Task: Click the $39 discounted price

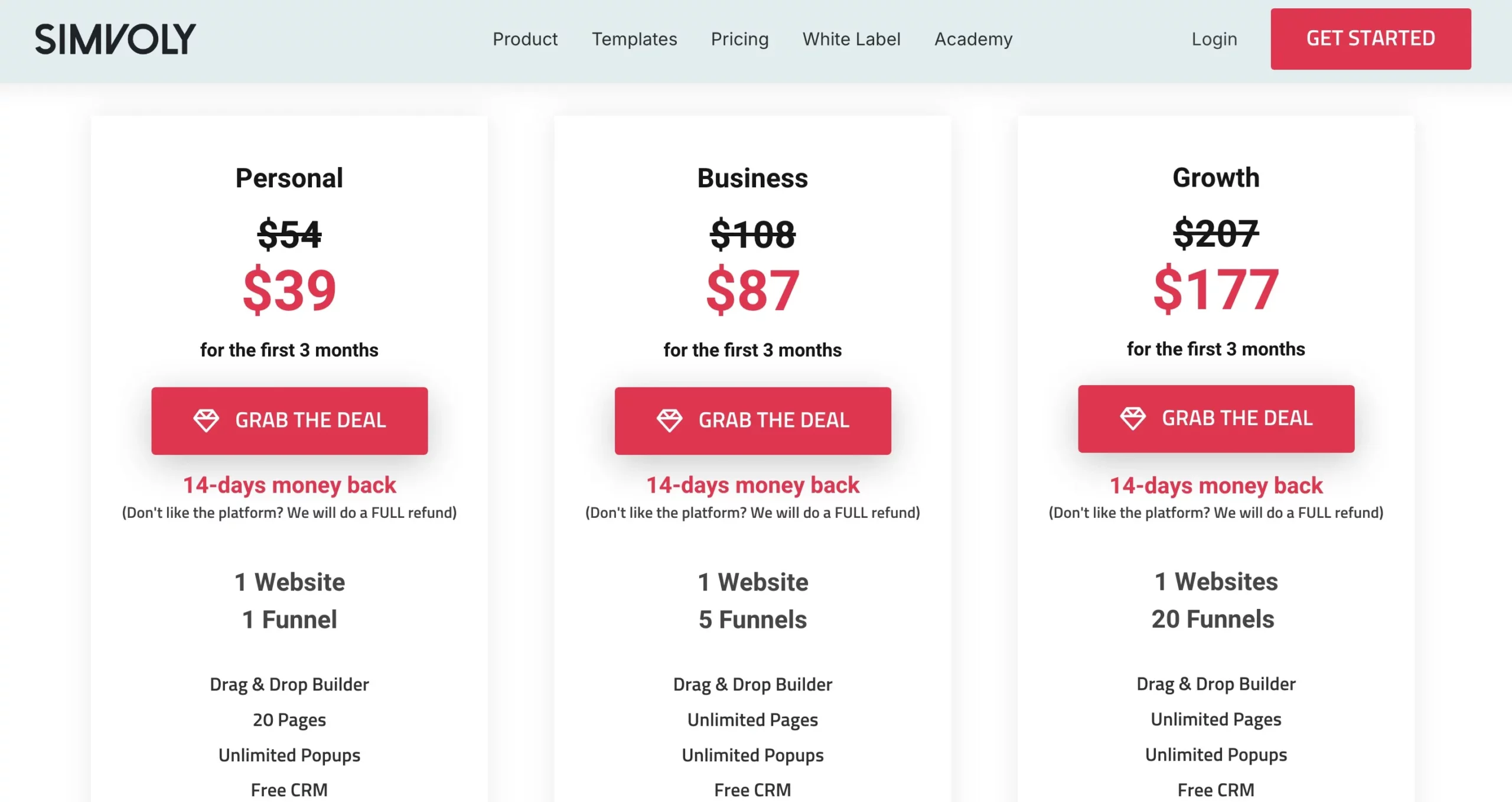Action: point(289,289)
